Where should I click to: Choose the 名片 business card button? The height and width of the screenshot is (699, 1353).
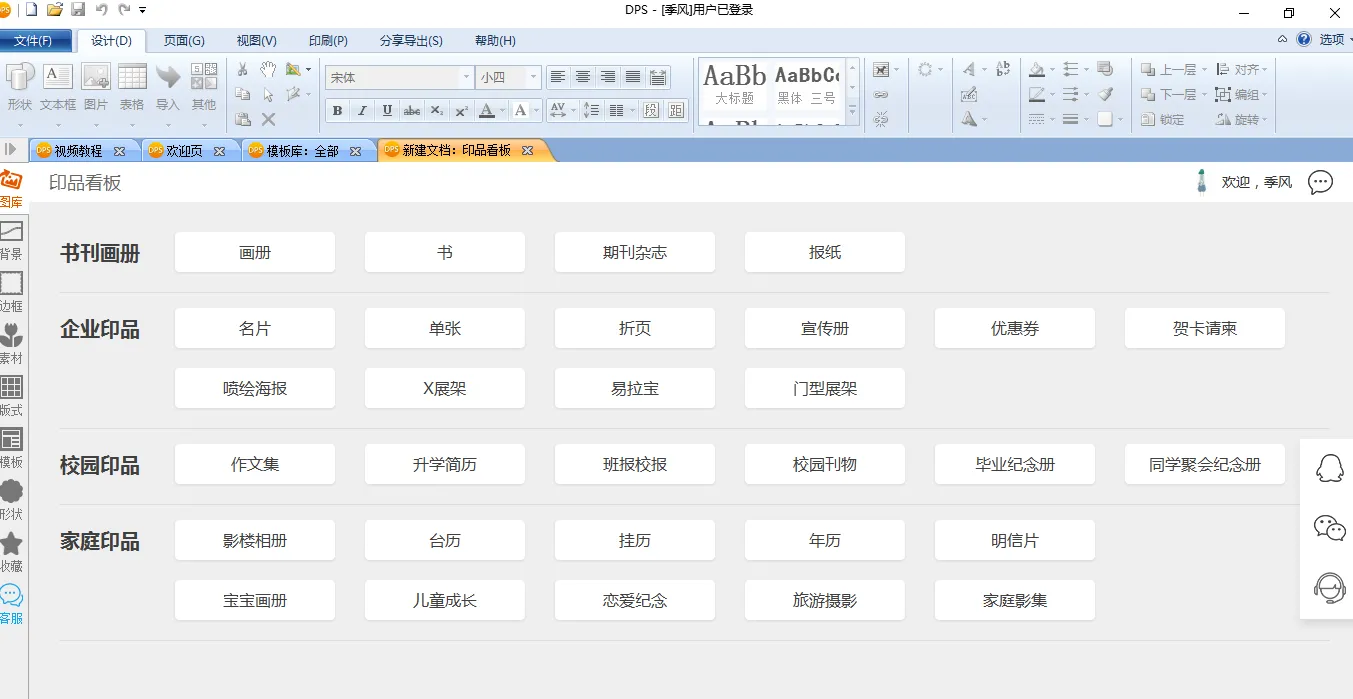[255, 328]
